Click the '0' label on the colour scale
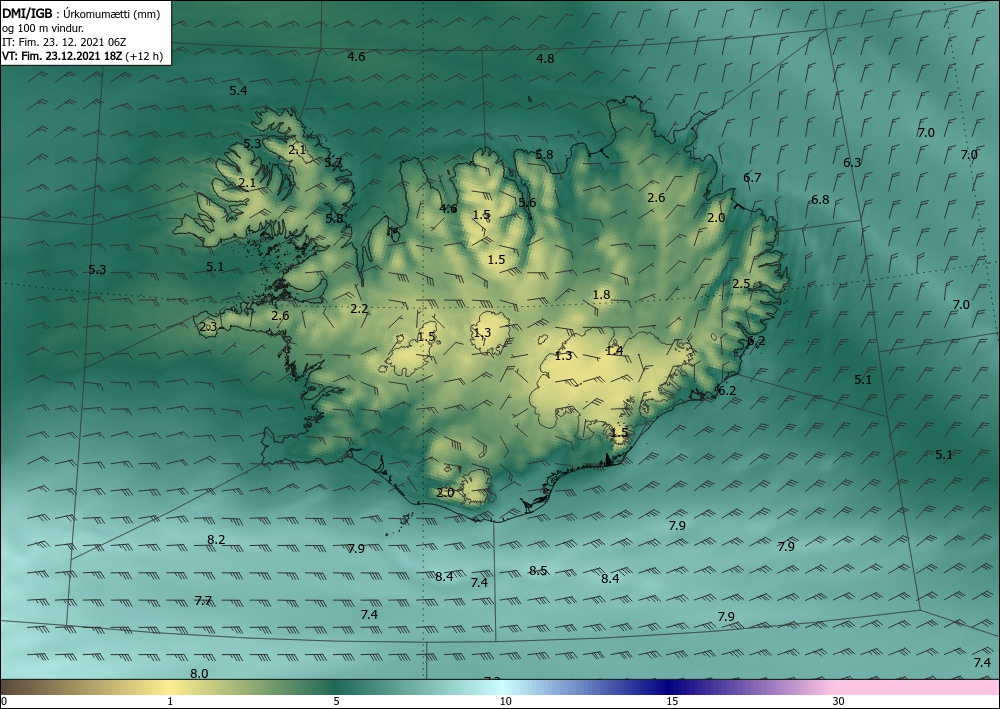 4,701
